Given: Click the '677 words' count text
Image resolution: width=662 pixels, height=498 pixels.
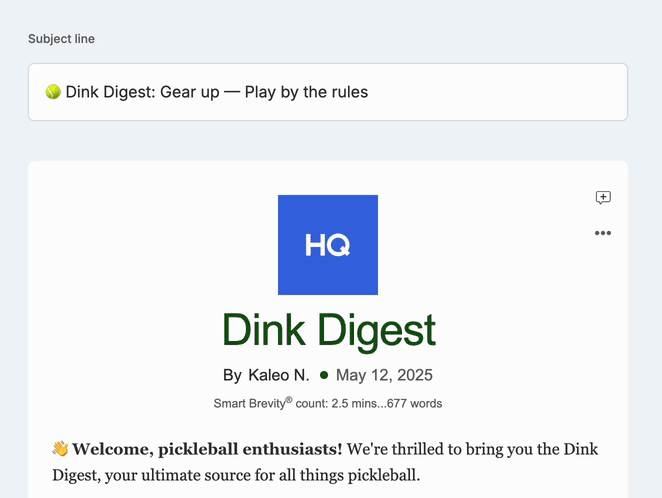Looking at the screenshot, I should coord(415,403).
